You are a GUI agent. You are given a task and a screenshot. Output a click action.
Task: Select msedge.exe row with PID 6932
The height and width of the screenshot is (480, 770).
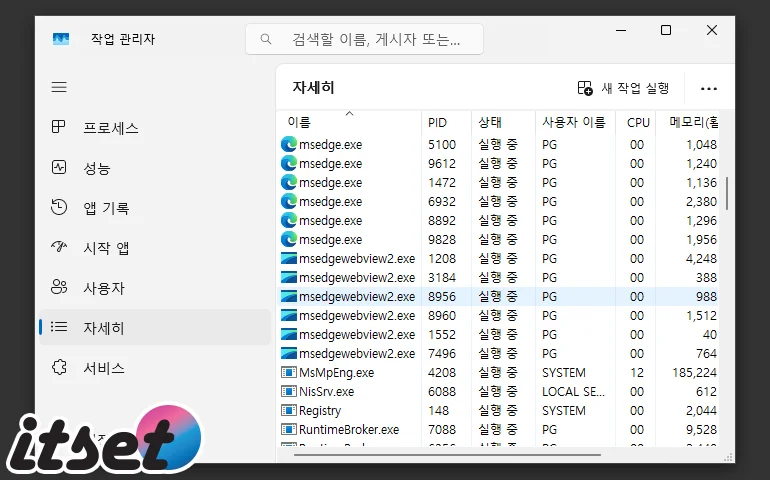[498, 201]
